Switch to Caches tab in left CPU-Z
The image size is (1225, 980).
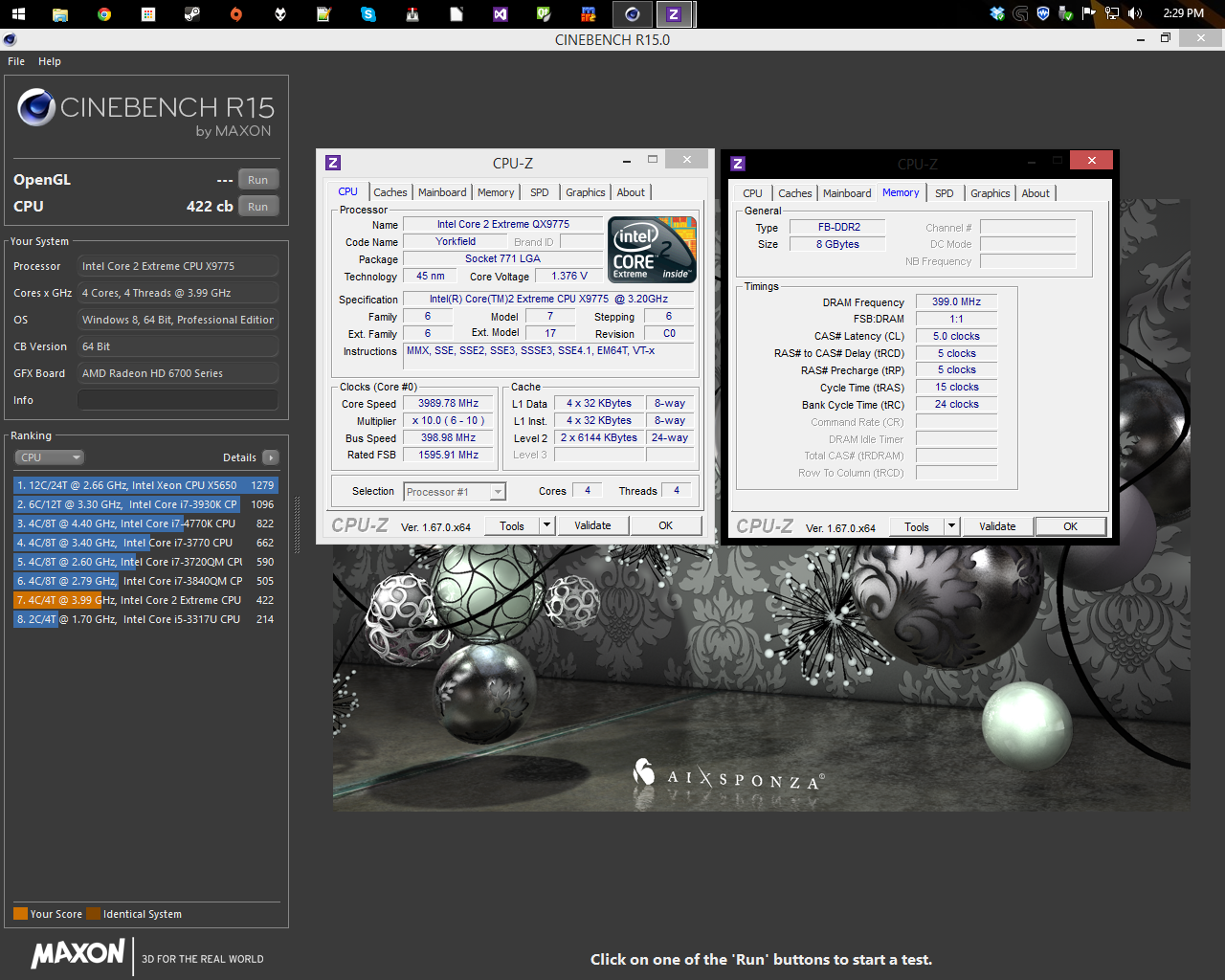[x=390, y=192]
